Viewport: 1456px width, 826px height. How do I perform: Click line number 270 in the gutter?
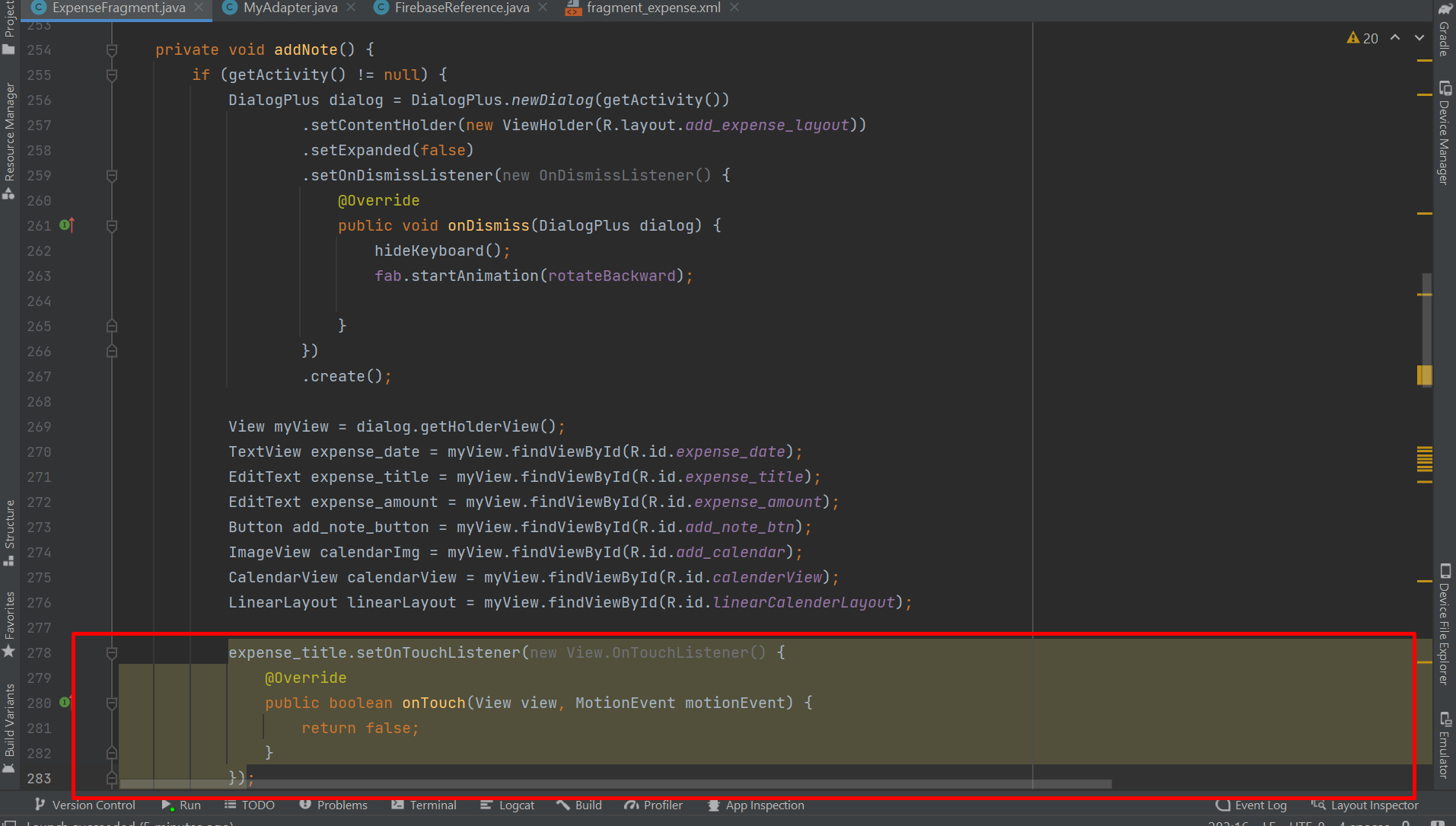(39, 452)
